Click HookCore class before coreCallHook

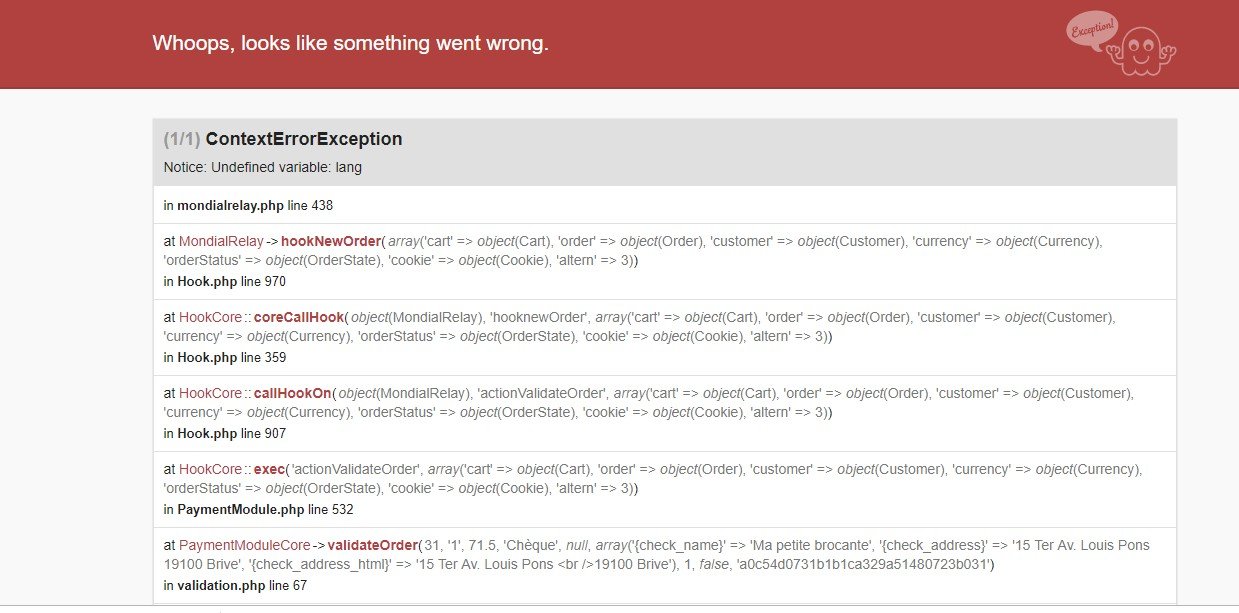210,317
